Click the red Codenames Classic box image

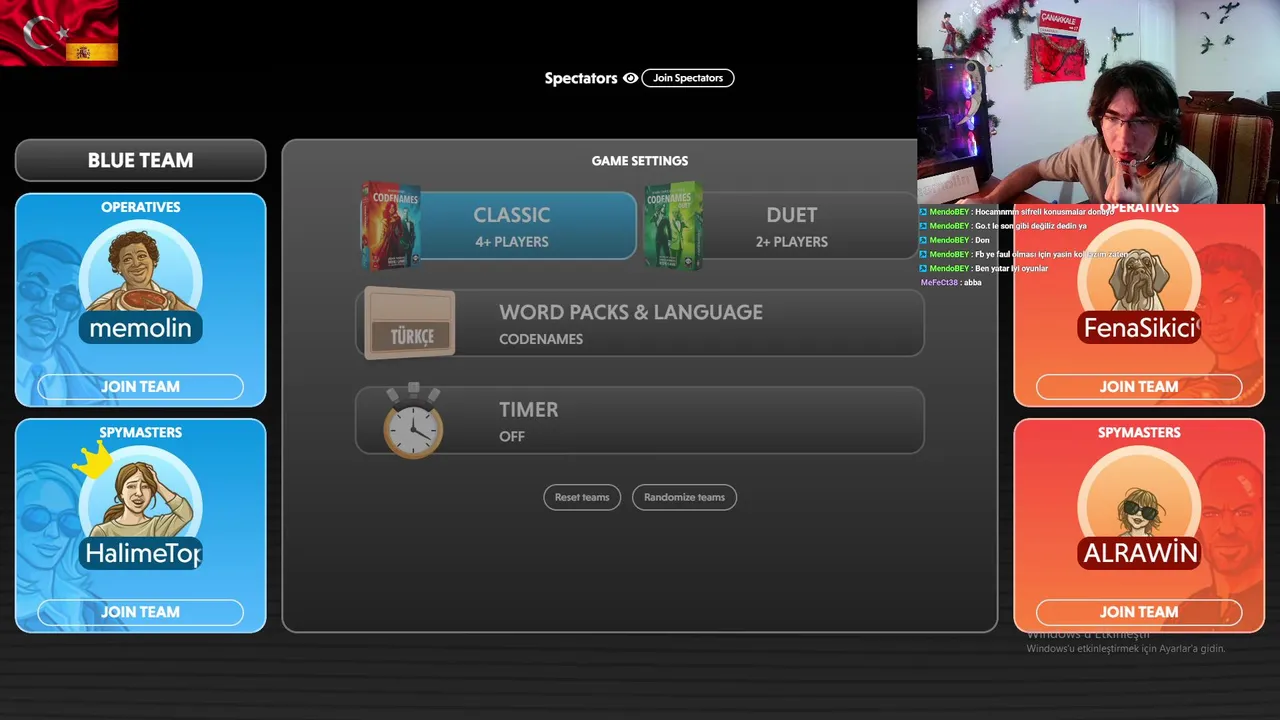(391, 226)
